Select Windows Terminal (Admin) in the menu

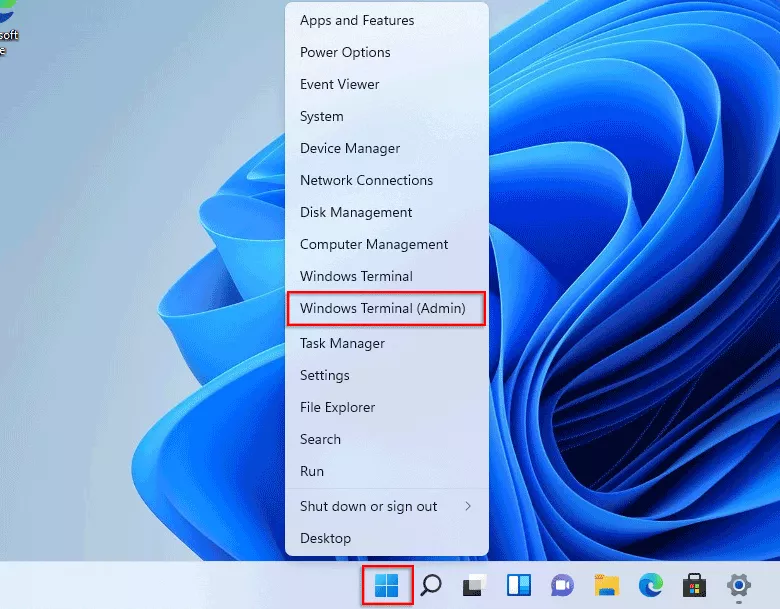[386, 308]
